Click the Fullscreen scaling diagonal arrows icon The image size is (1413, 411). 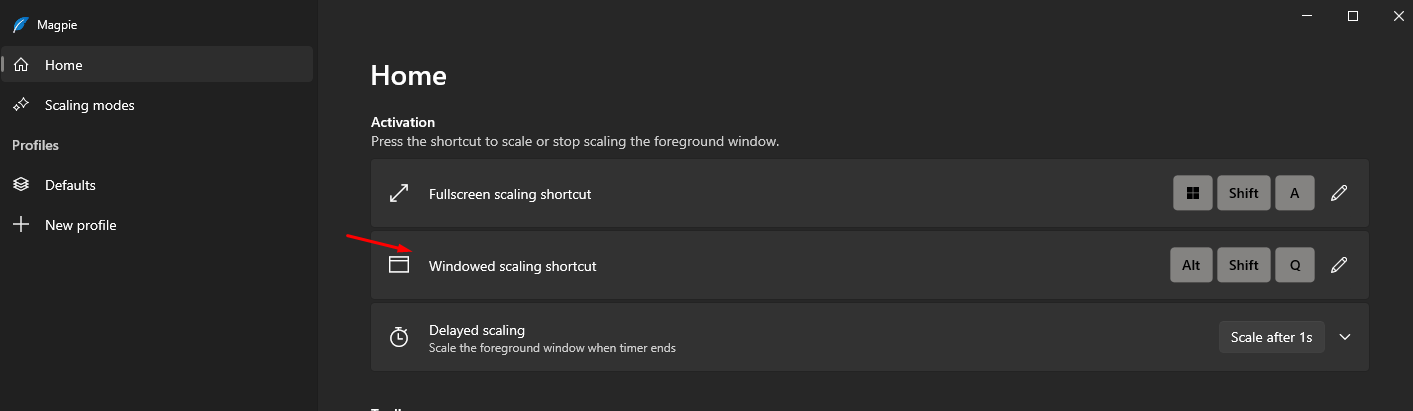pos(399,194)
